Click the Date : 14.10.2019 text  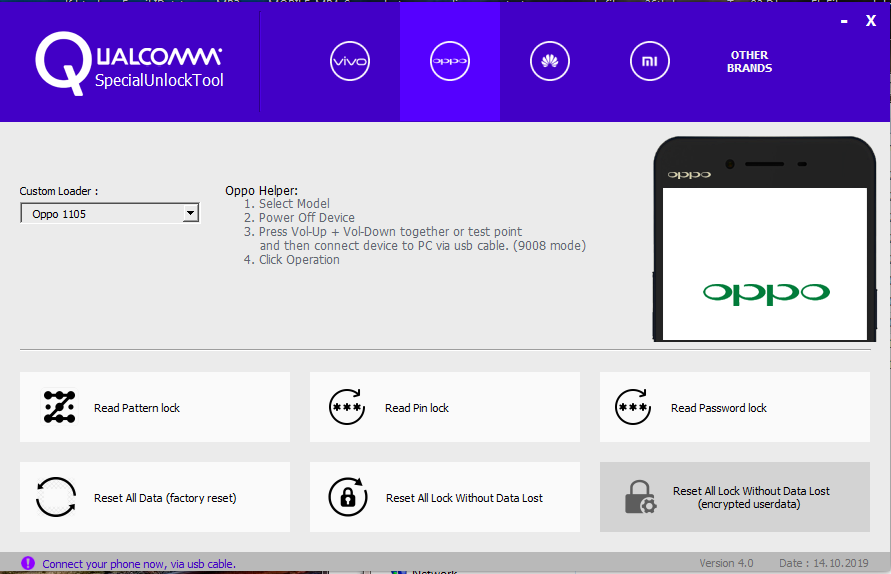pyautogui.click(x=823, y=563)
